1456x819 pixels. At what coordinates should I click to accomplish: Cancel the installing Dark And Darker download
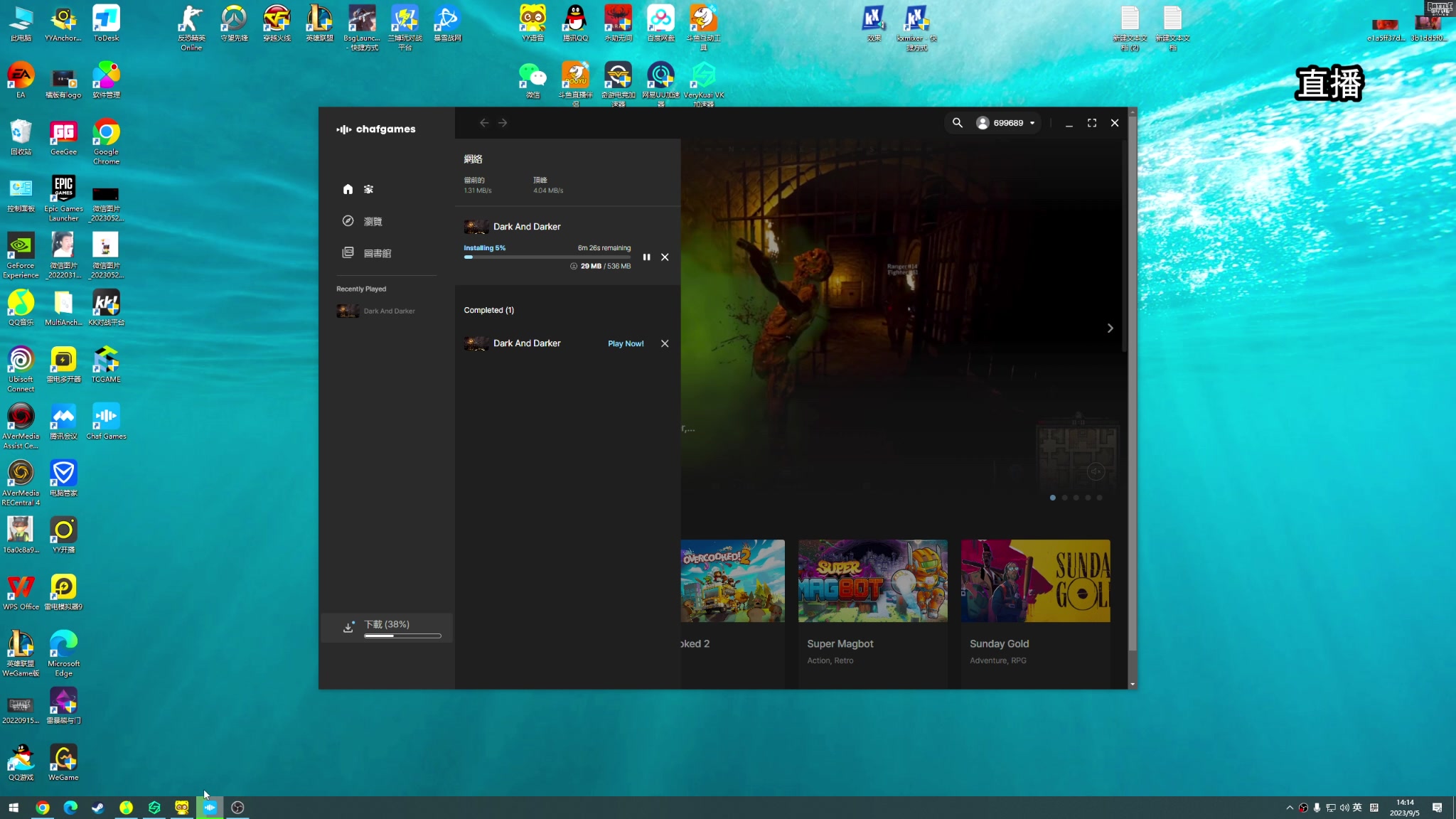pyautogui.click(x=665, y=257)
